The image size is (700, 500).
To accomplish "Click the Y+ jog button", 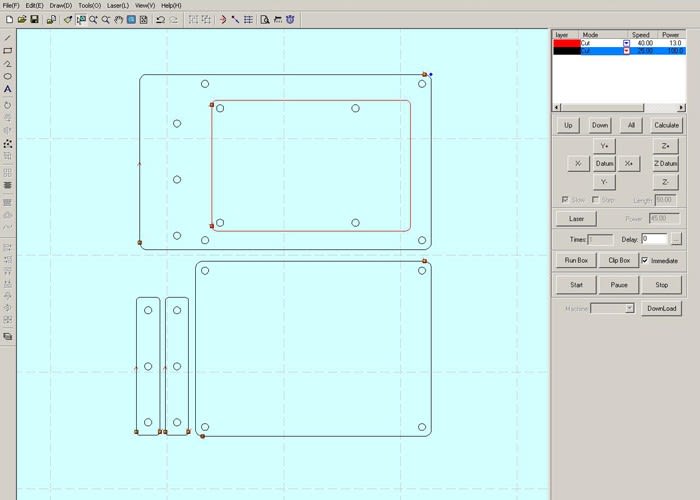I will pyautogui.click(x=604, y=146).
